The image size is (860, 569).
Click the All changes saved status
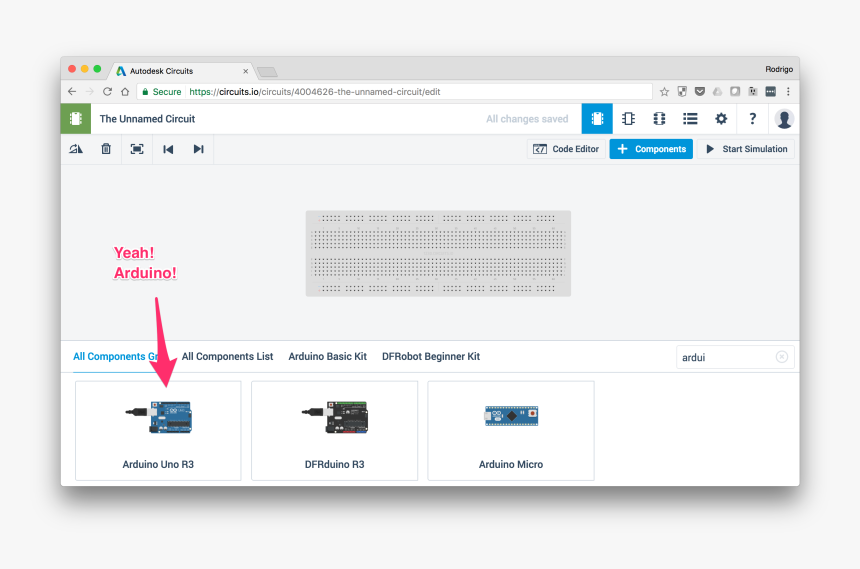click(527, 119)
